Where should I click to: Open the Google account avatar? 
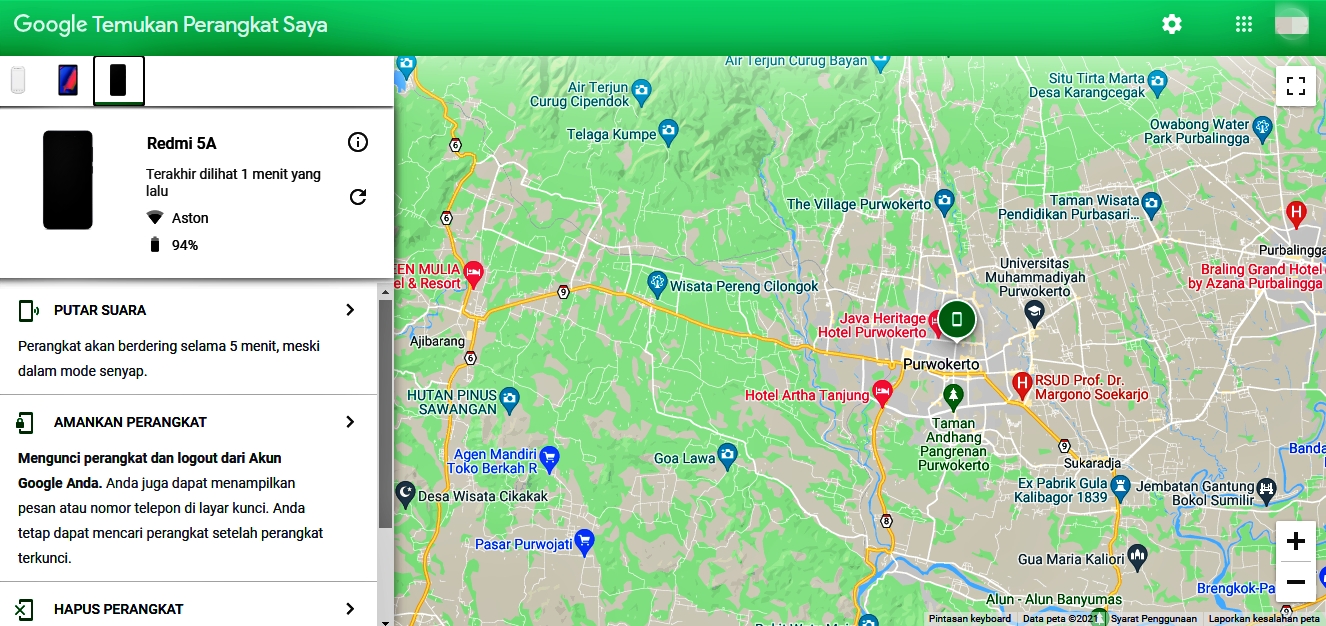pos(1292,24)
